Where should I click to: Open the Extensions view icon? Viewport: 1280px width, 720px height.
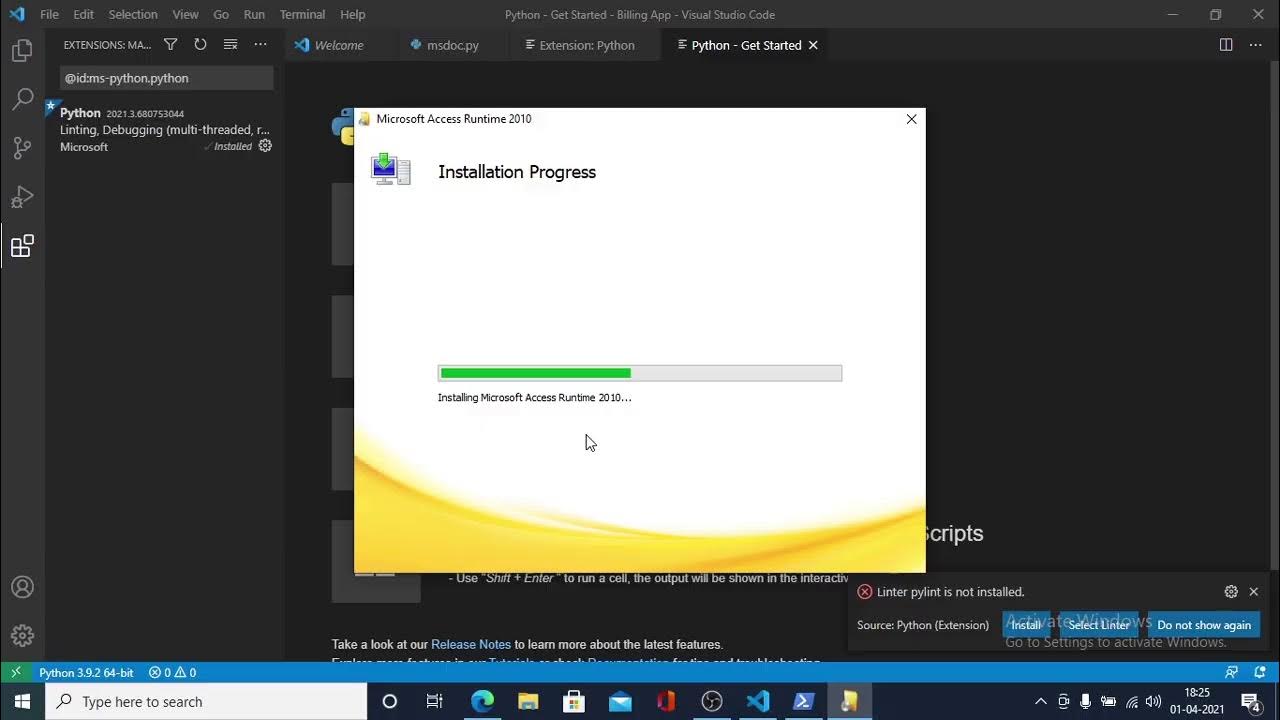coord(22,245)
